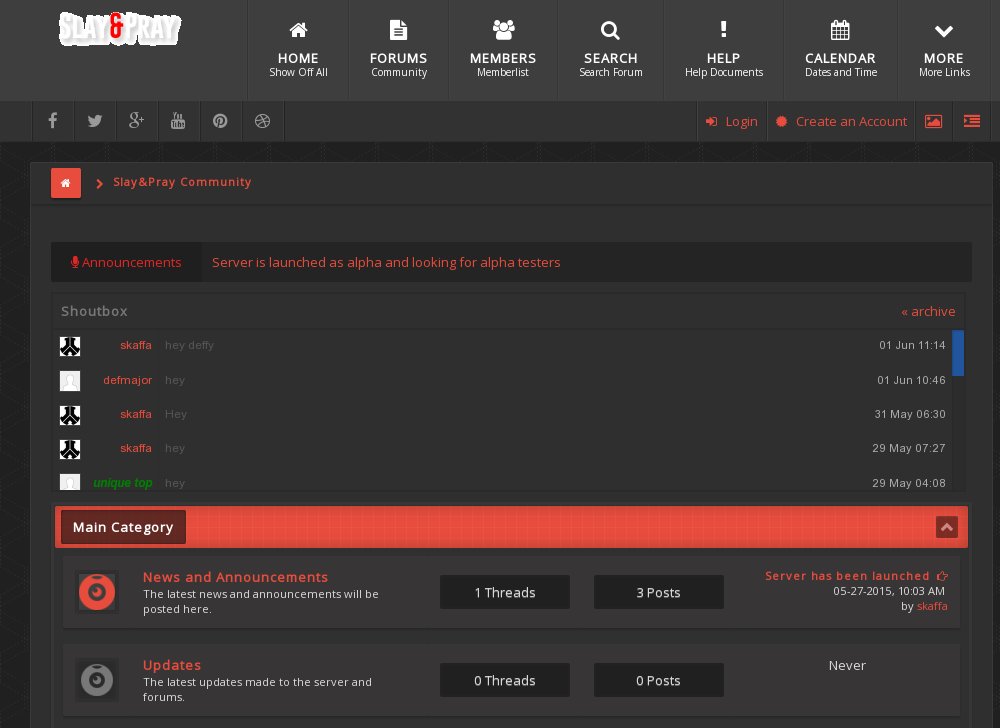Open the More links dropdown
Screen dimensions: 1000x728
point(943,50)
